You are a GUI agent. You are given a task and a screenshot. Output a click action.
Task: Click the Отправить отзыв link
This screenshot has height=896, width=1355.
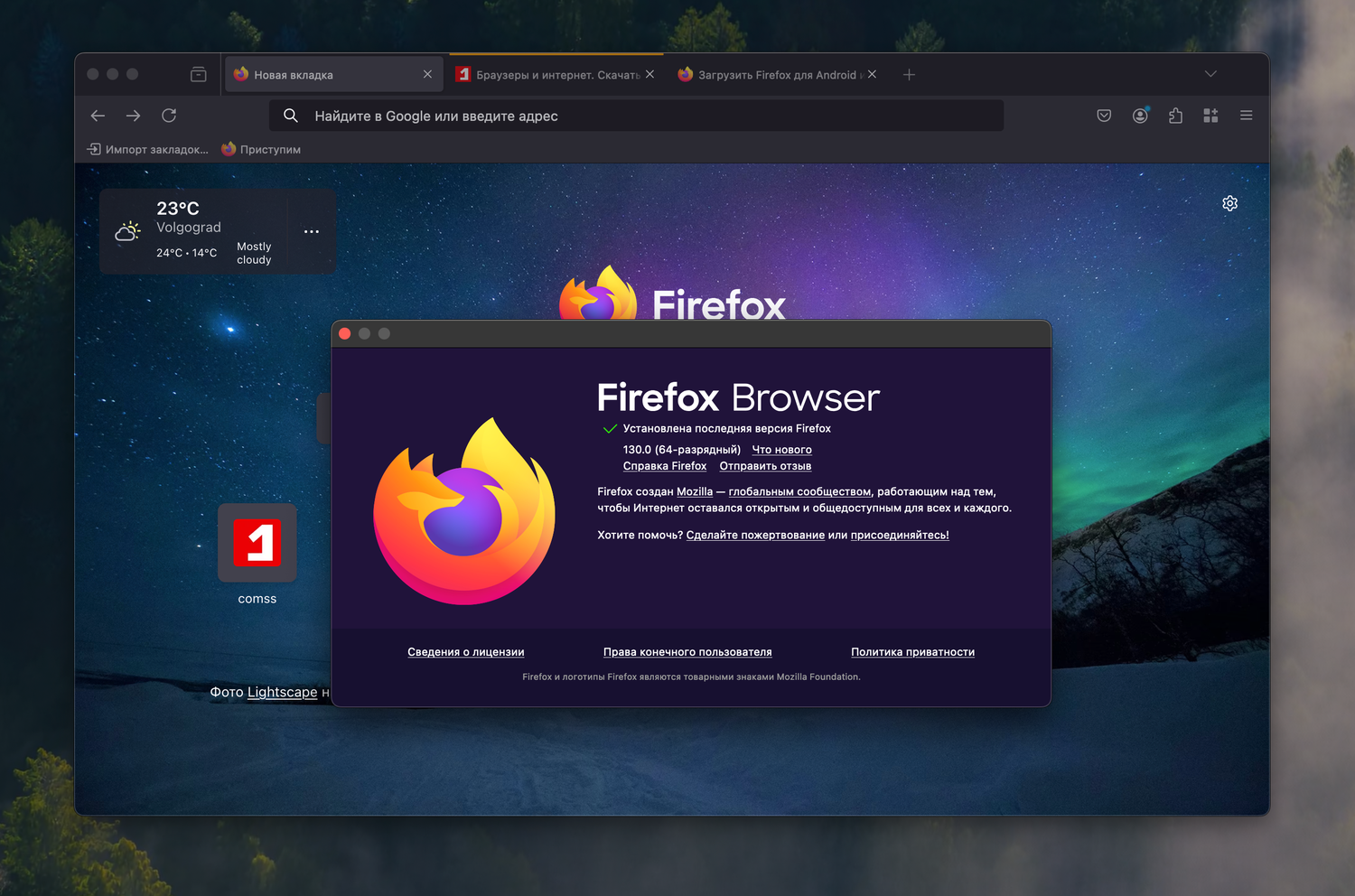coord(765,466)
